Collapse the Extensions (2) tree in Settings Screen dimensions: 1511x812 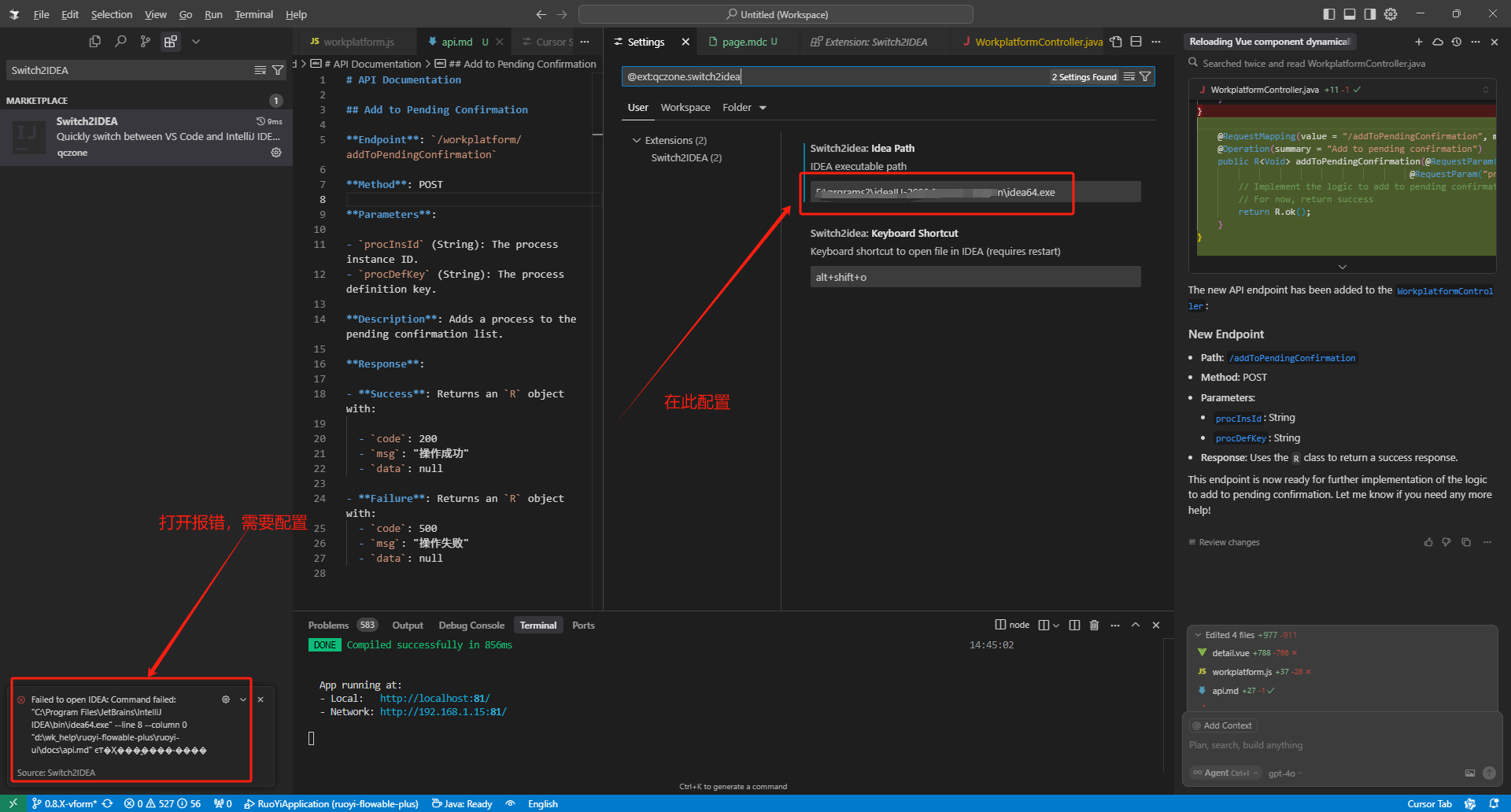(637, 139)
